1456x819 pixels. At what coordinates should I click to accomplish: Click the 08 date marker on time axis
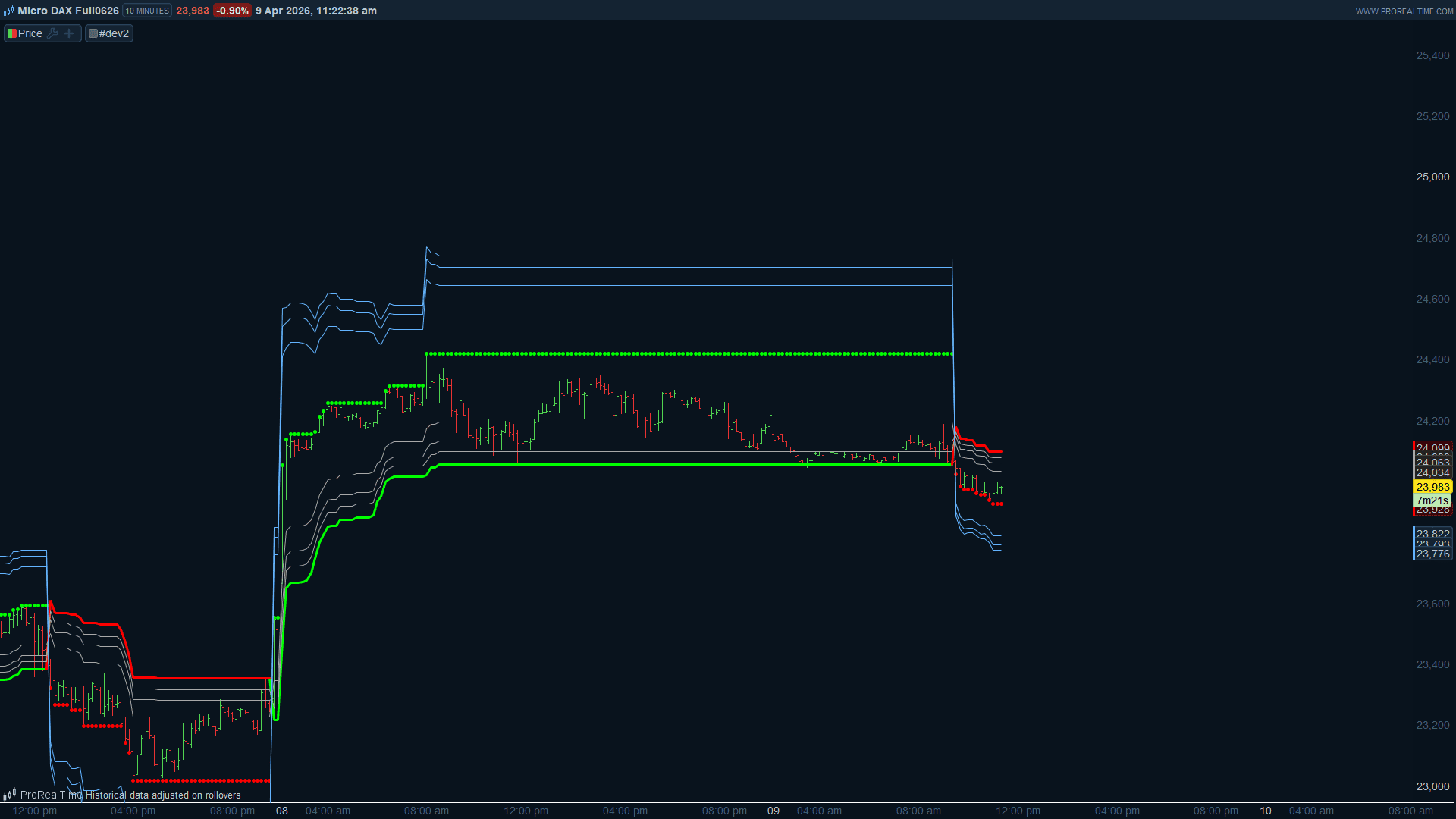point(282,811)
